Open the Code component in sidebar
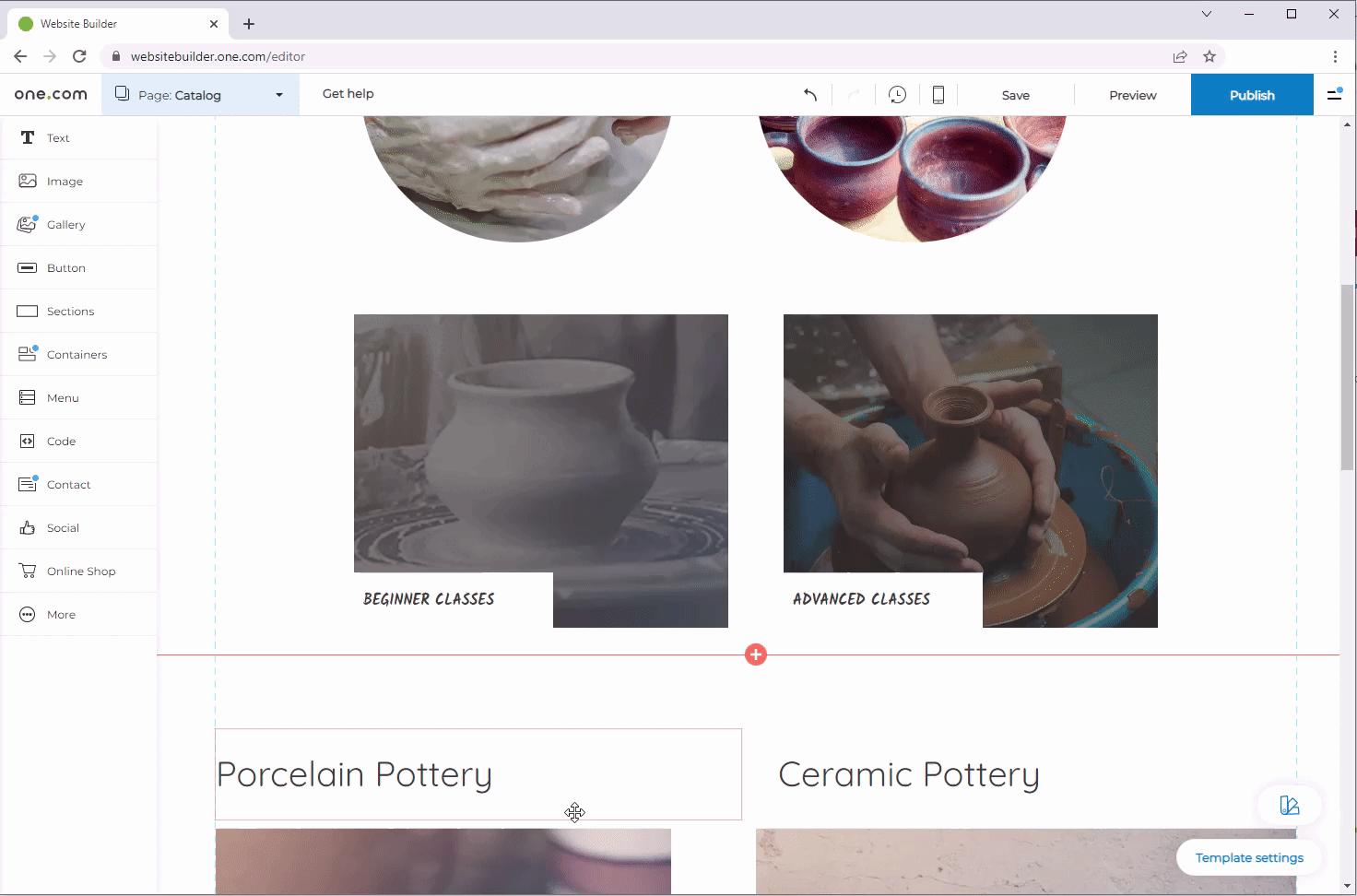Viewport: 1357px width, 896px height. 61,442
